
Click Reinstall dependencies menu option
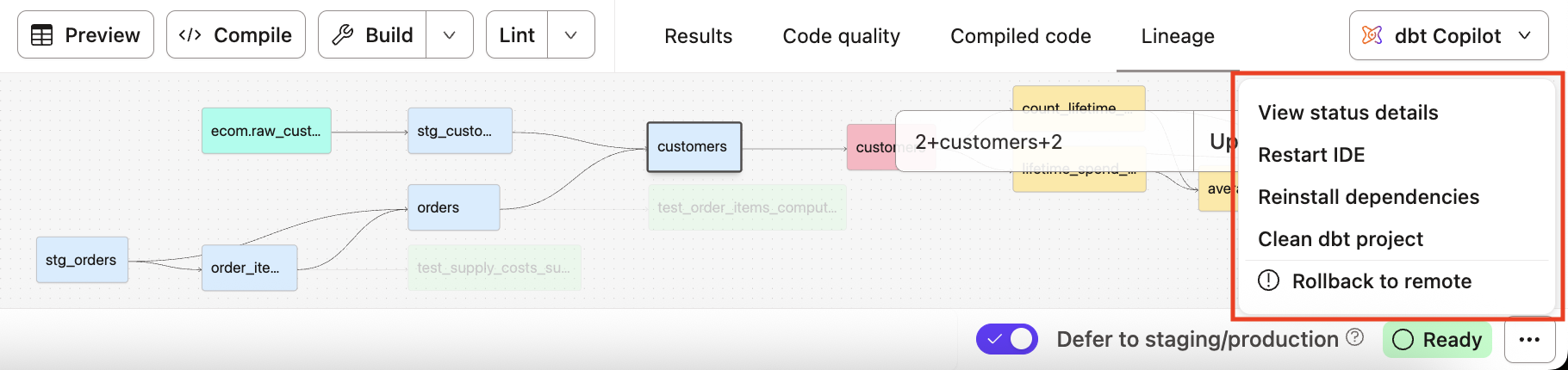(1368, 197)
